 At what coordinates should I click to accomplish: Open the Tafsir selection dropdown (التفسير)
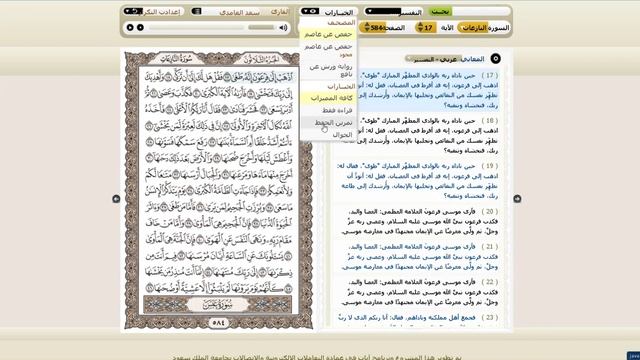pos(394,12)
